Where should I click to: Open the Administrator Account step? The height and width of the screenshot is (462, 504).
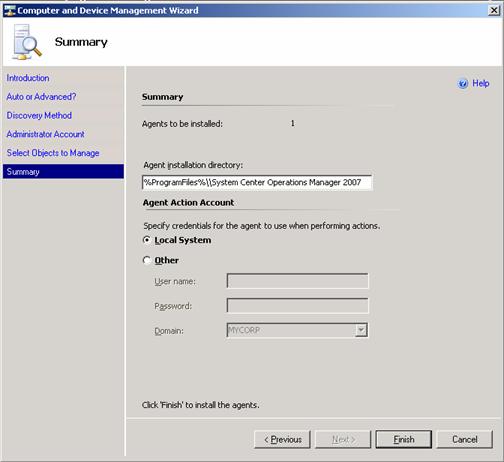46,134
